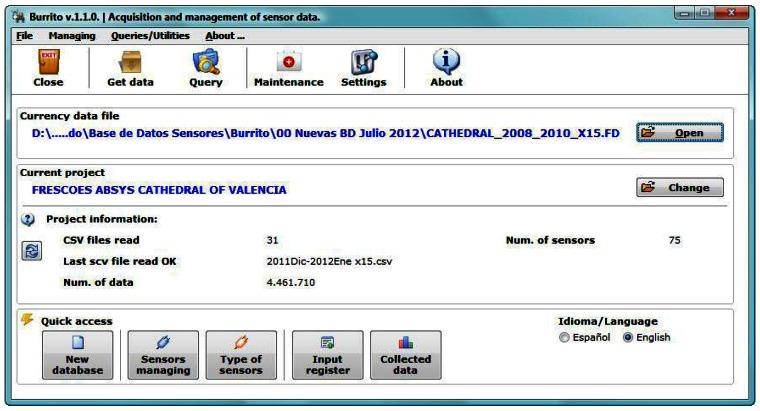Click the Change project button

[x=679, y=187]
